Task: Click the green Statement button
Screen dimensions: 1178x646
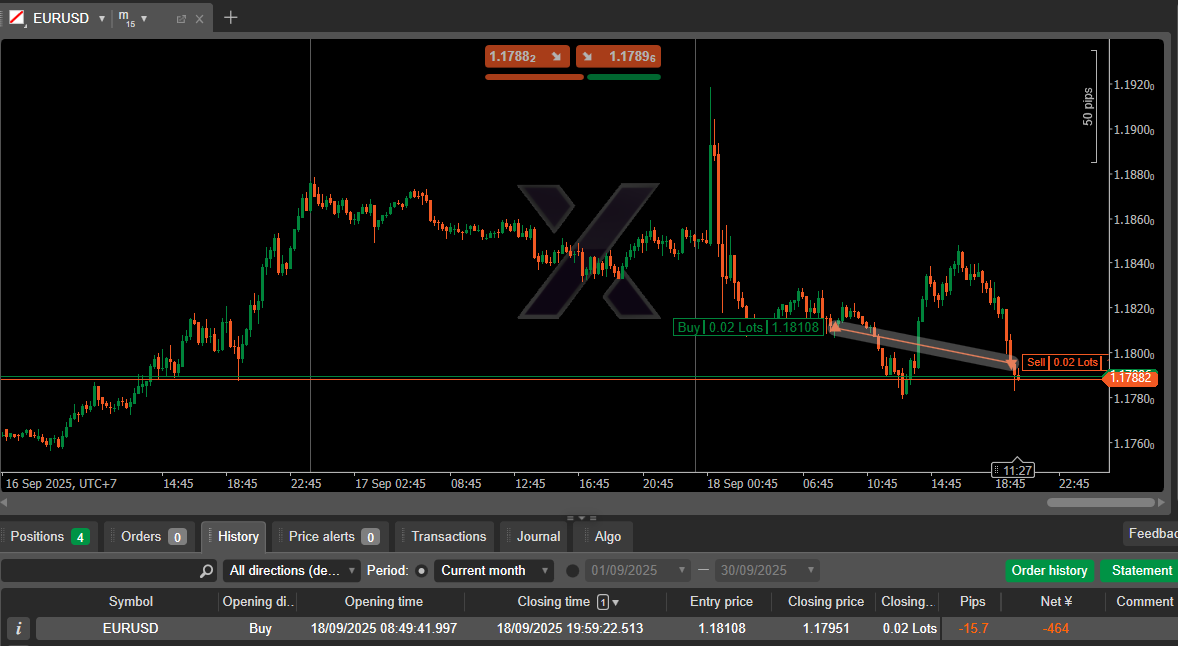Action: (x=1141, y=571)
